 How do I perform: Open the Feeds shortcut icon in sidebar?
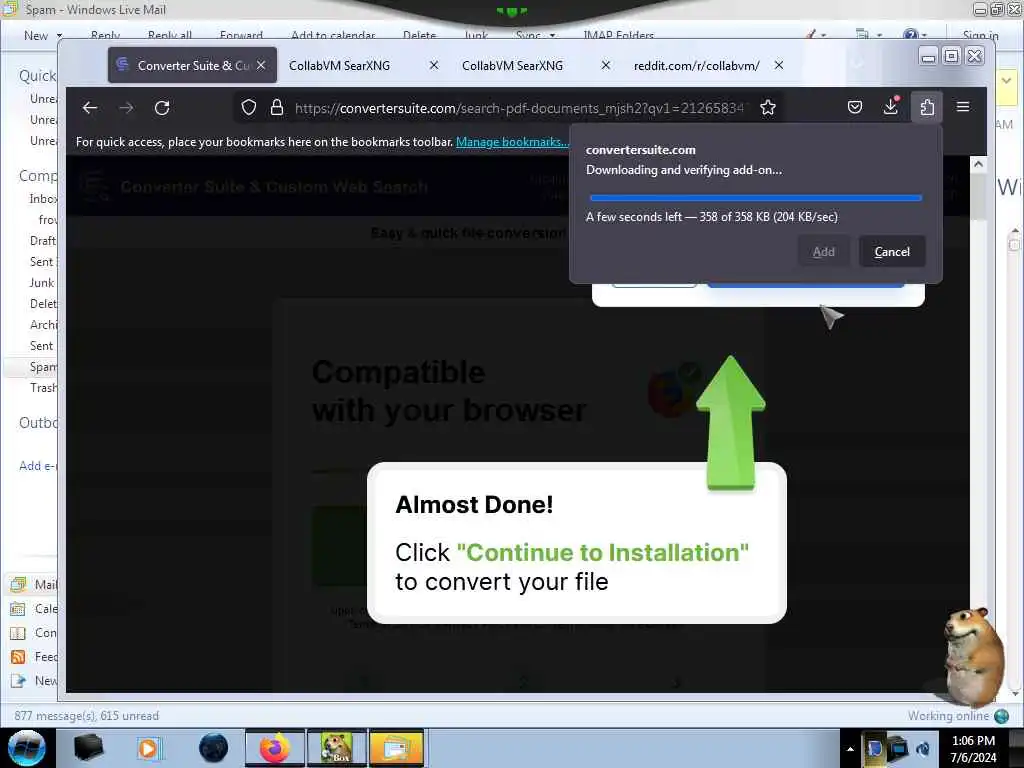click(18, 657)
